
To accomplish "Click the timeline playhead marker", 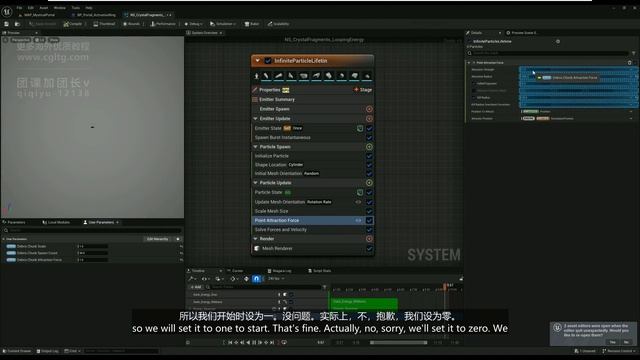I will click(x=446, y=286).
